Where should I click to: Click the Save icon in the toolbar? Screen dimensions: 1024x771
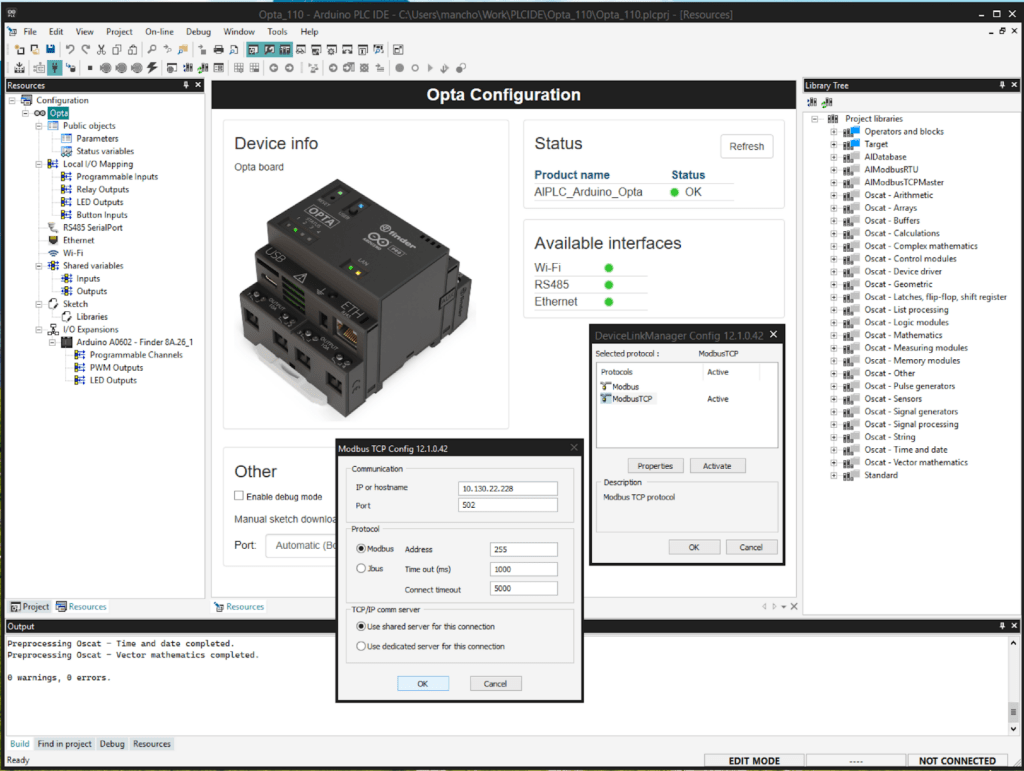tap(50, 50)
